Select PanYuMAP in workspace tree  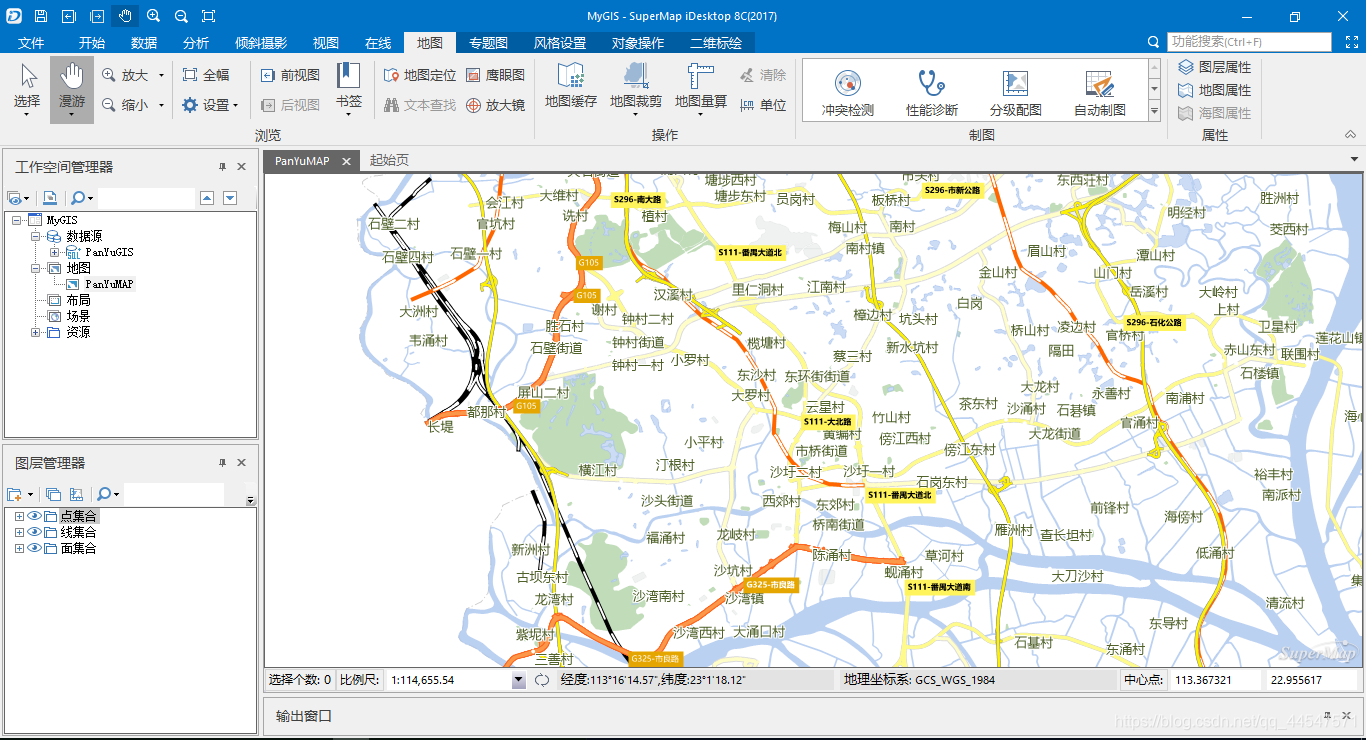click(109, 284)
